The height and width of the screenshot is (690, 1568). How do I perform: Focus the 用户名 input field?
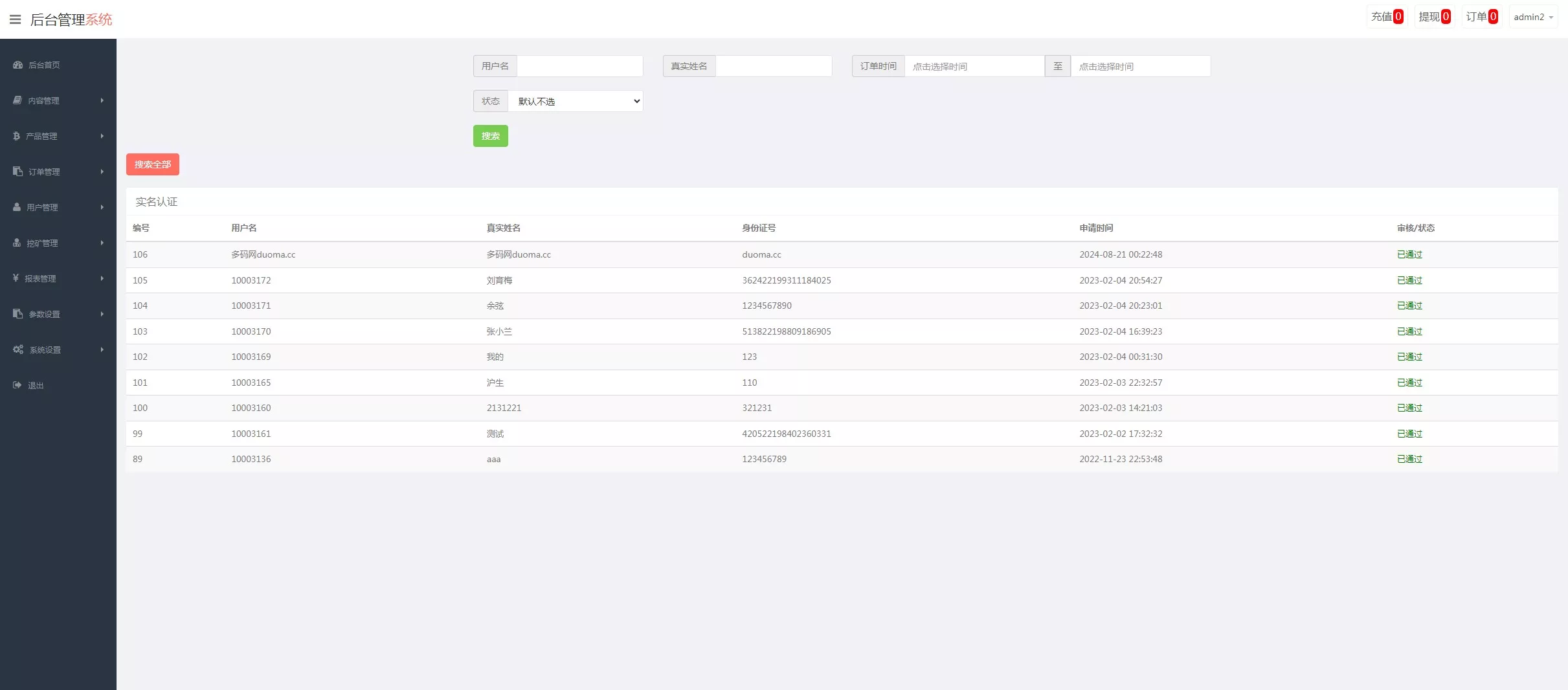point(579,66)
